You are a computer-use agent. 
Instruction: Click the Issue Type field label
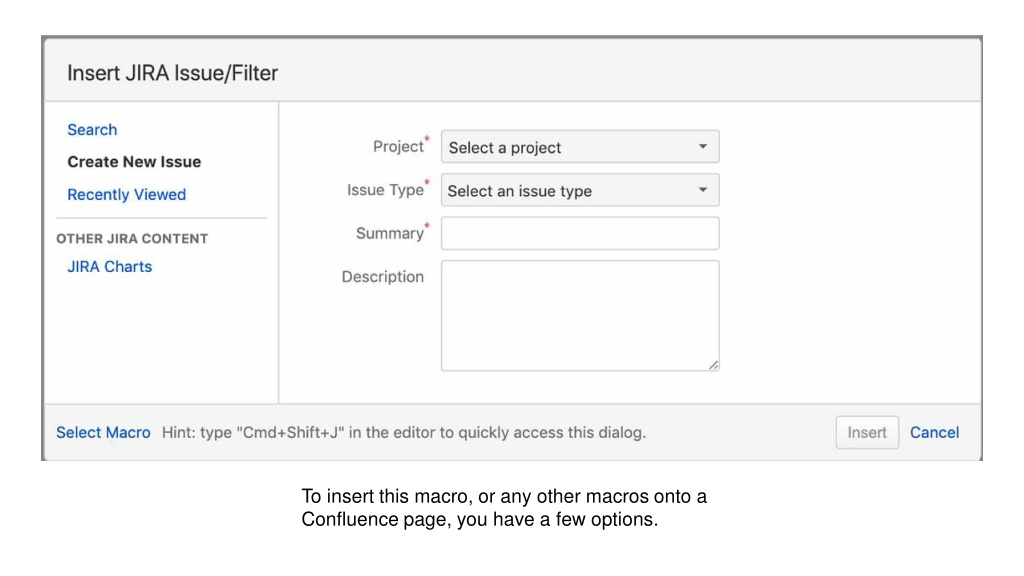click(x=385, y=190)
